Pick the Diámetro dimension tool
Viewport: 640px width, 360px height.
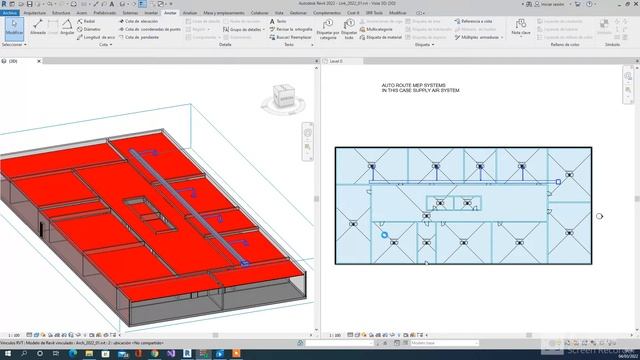point(89,29)
